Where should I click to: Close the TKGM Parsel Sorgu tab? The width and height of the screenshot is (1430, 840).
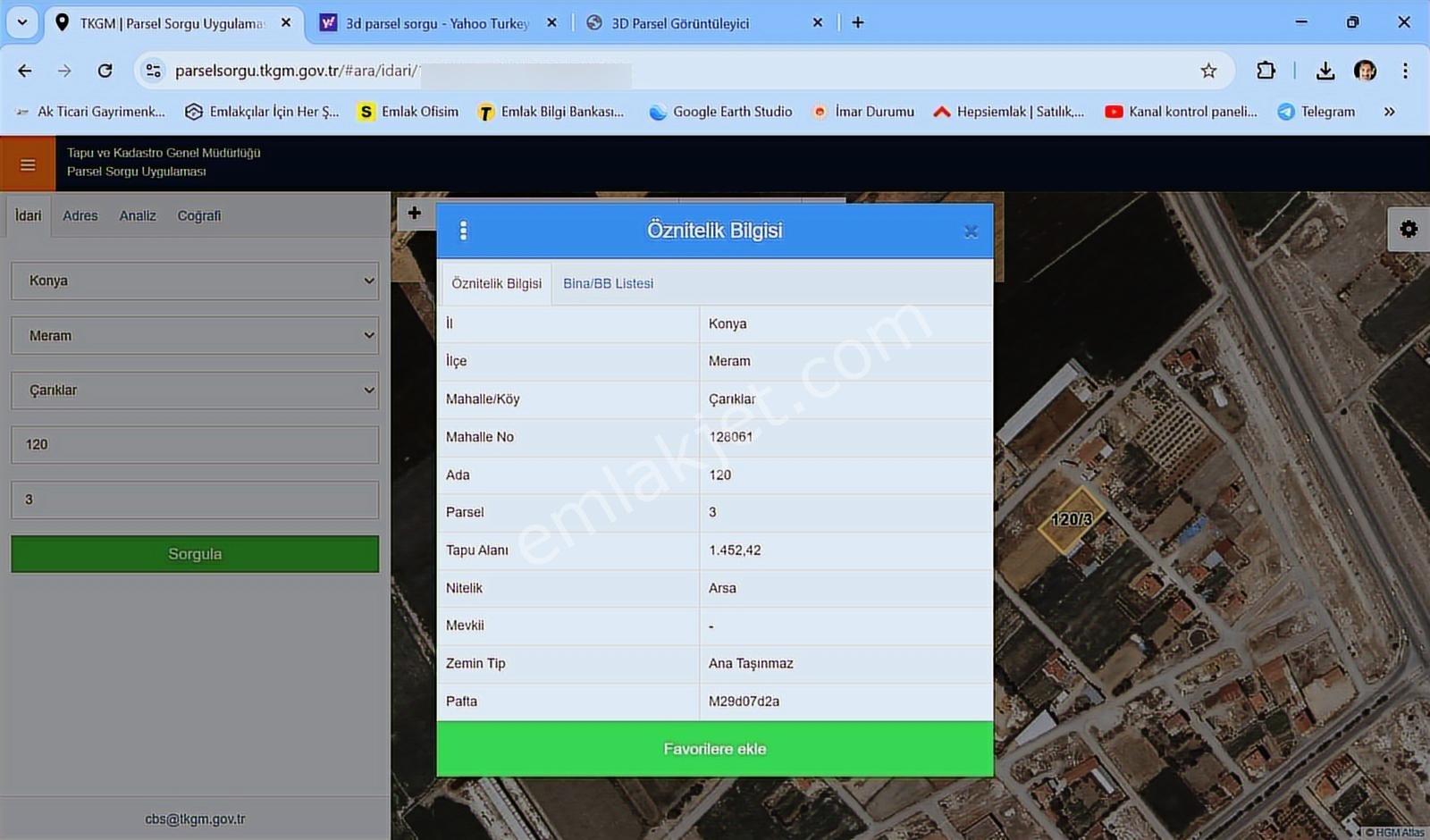pyautogui.click(x=286, y=22)
